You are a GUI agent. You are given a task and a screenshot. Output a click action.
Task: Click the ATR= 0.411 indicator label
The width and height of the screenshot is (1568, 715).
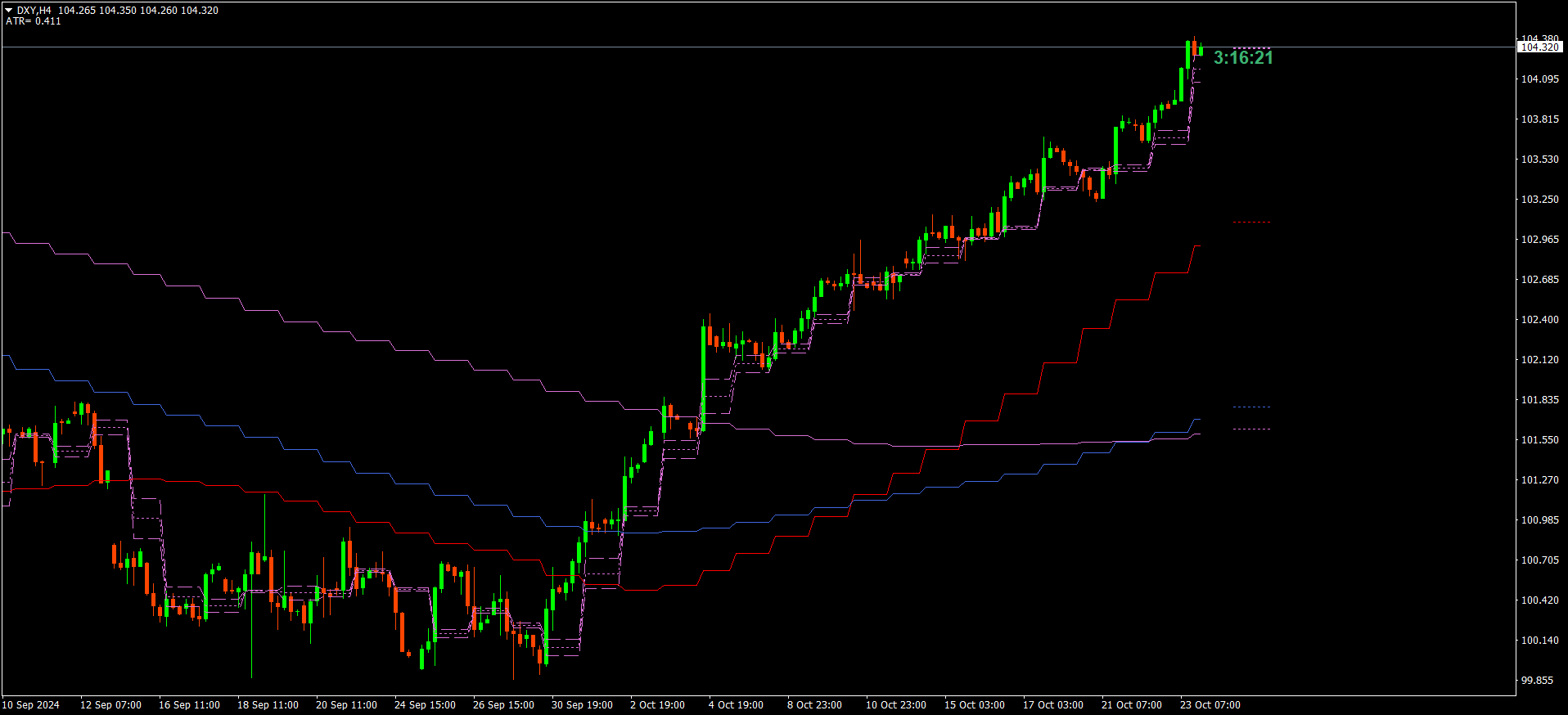[x=34, y=21]
